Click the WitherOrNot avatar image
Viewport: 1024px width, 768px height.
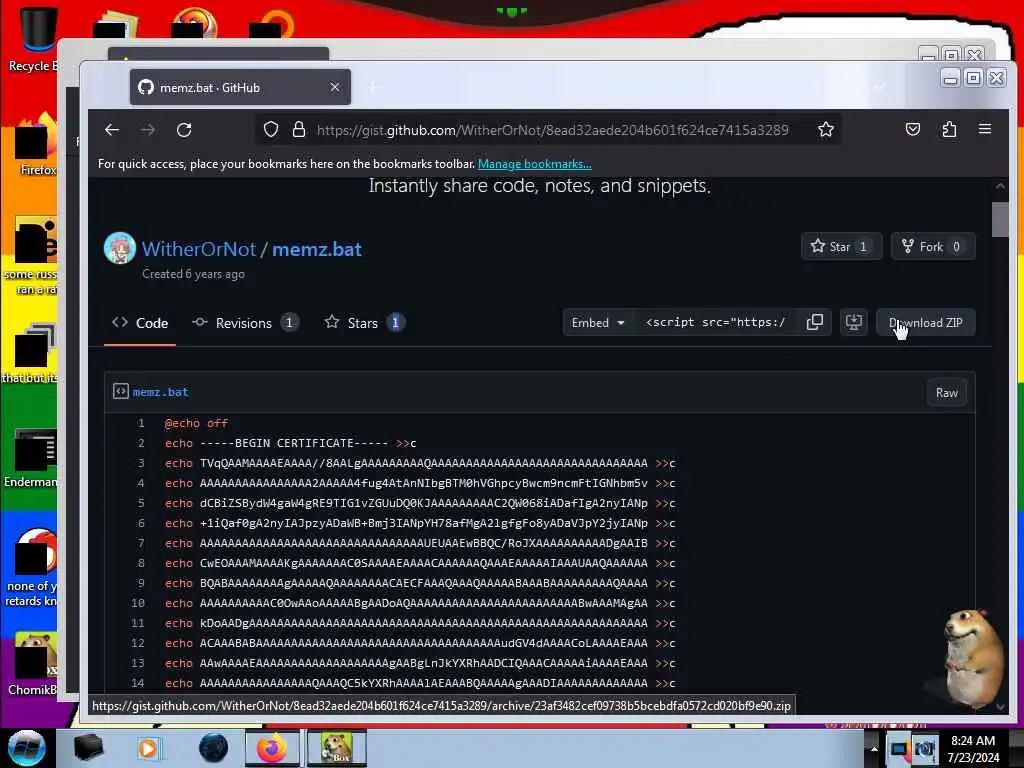pyautogui.click(x=120, y=248)
